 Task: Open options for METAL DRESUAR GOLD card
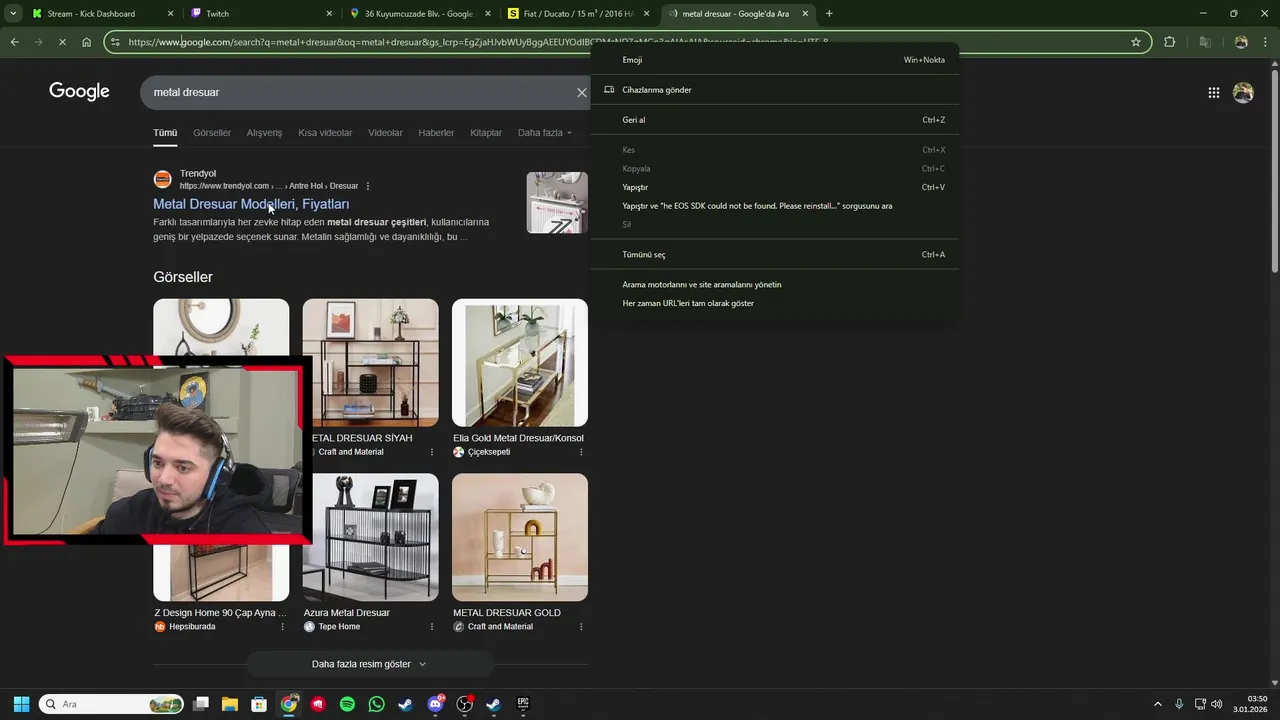pos(581,627)
